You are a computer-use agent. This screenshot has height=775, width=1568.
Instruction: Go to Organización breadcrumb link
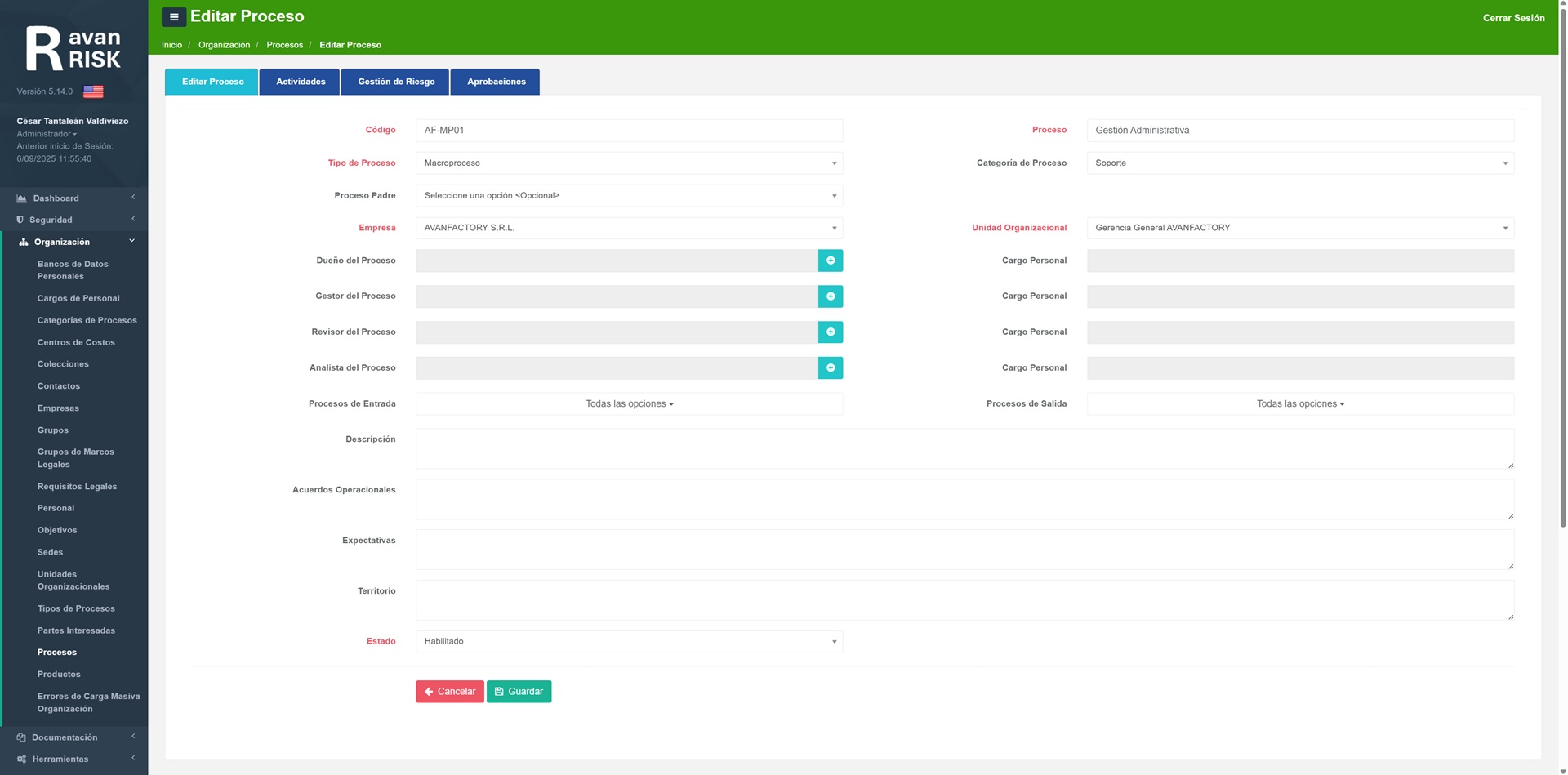pyautogui.click(x=224, y=45)
